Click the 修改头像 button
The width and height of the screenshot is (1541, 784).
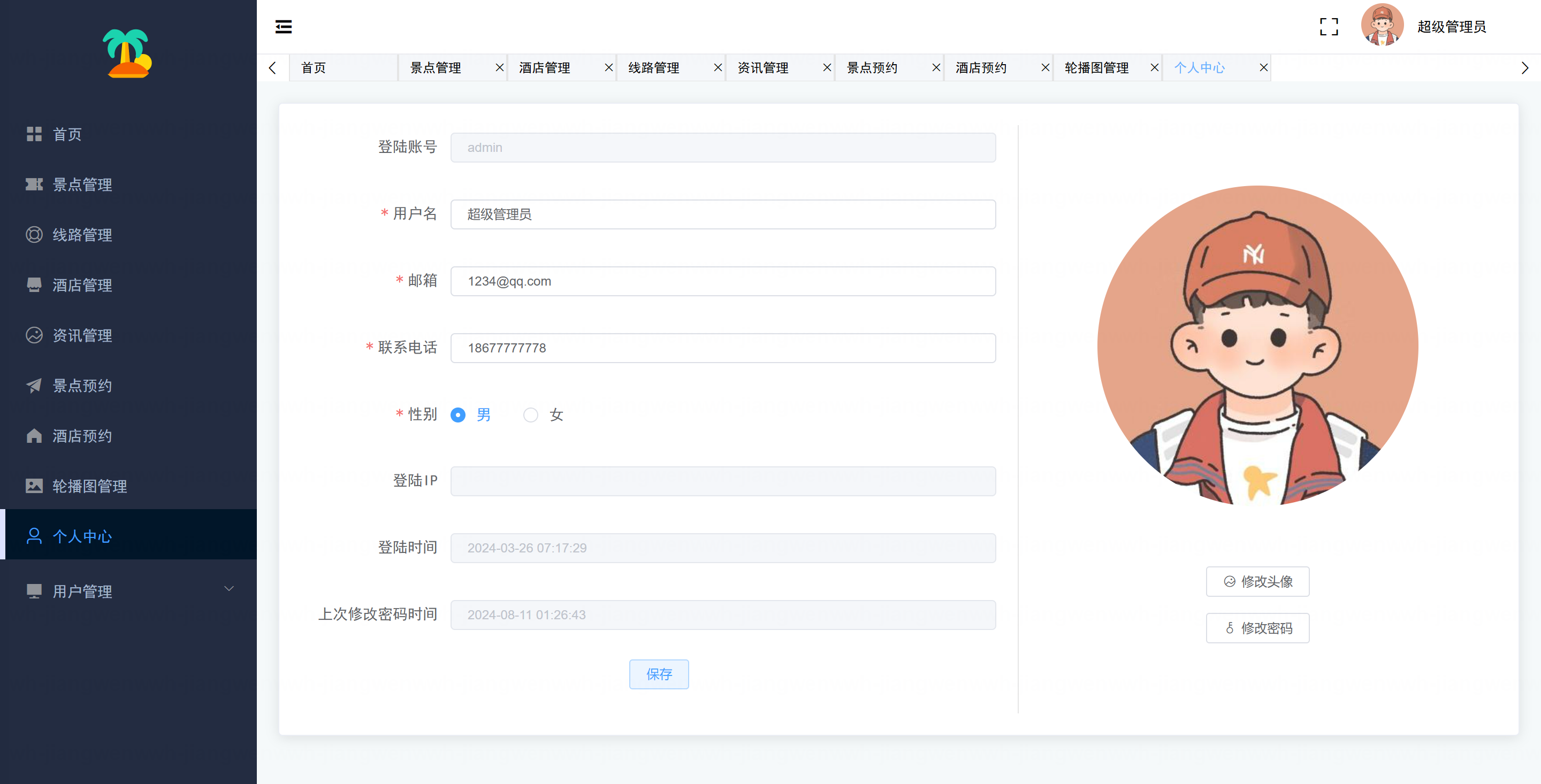(x=1257, y=581)
